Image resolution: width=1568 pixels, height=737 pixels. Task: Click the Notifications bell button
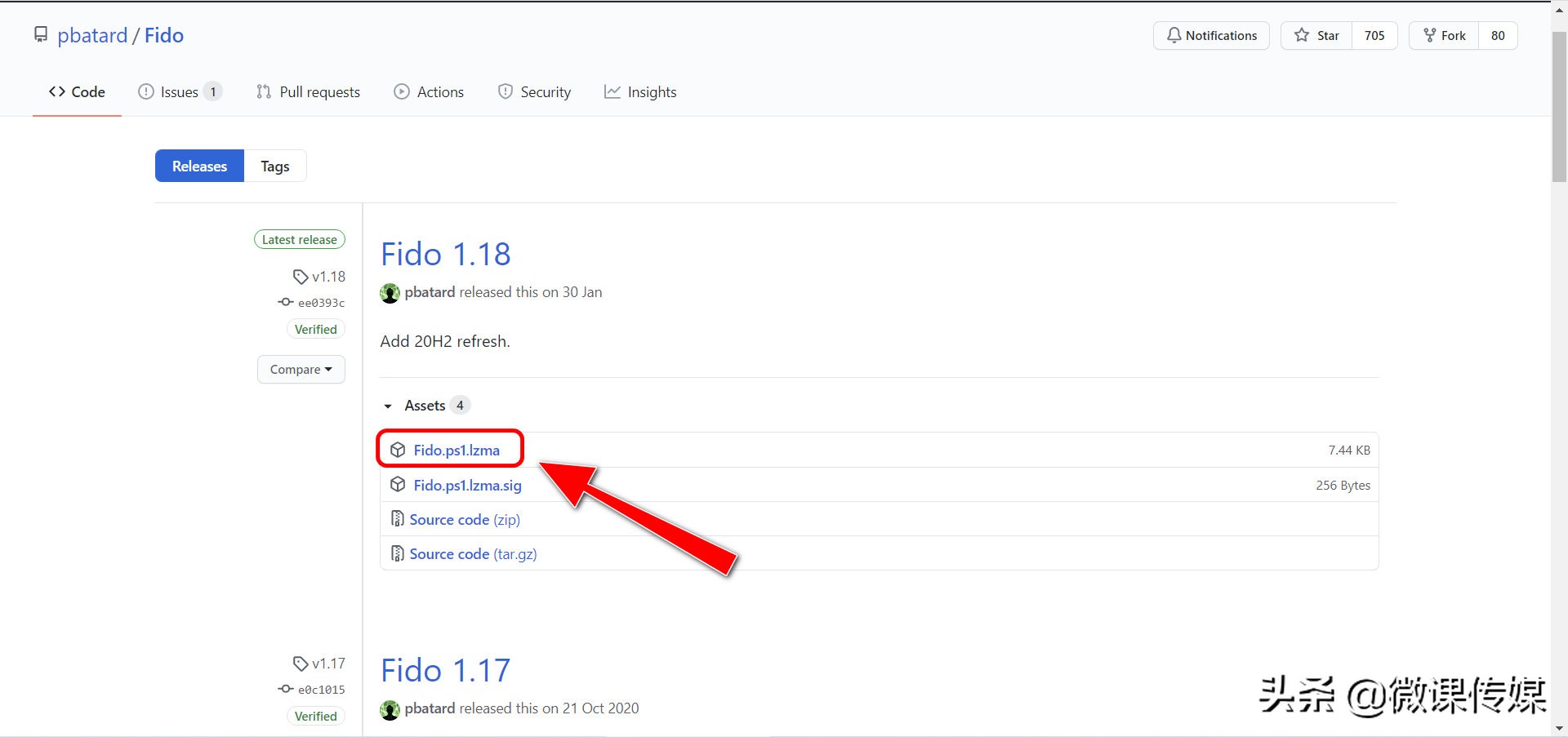(x=1211, y=35)
